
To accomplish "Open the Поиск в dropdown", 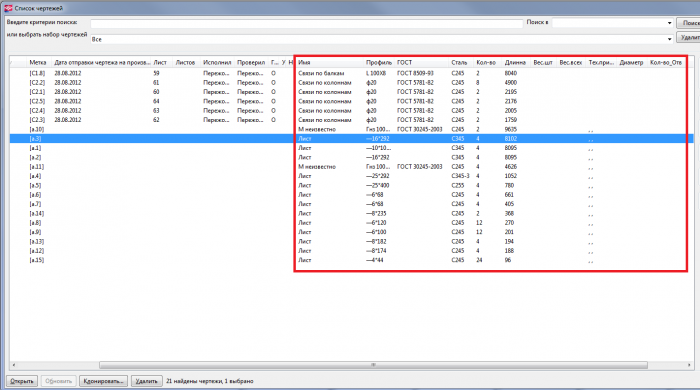I will [669, 23].
